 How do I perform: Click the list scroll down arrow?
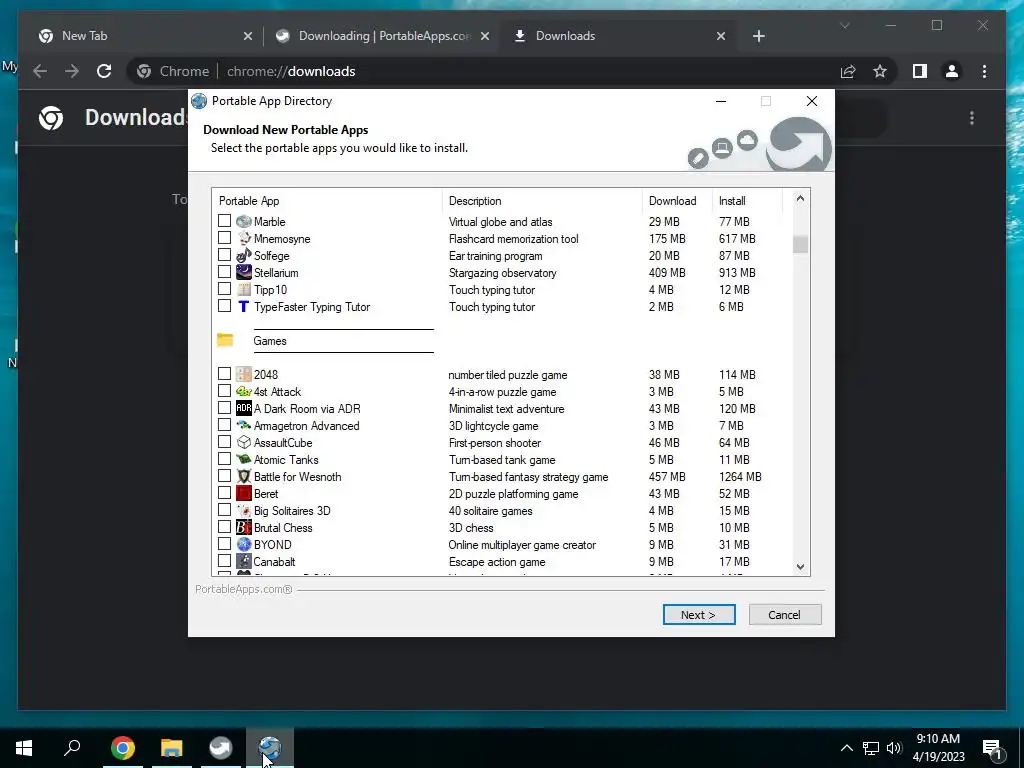[800, 567]
